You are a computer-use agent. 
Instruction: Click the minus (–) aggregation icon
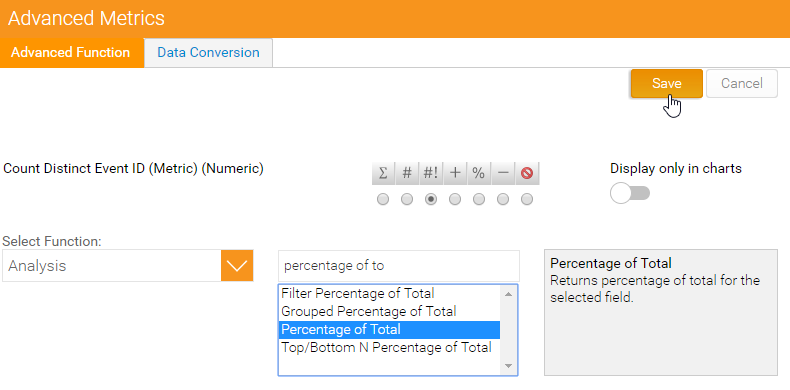(503, 173)
